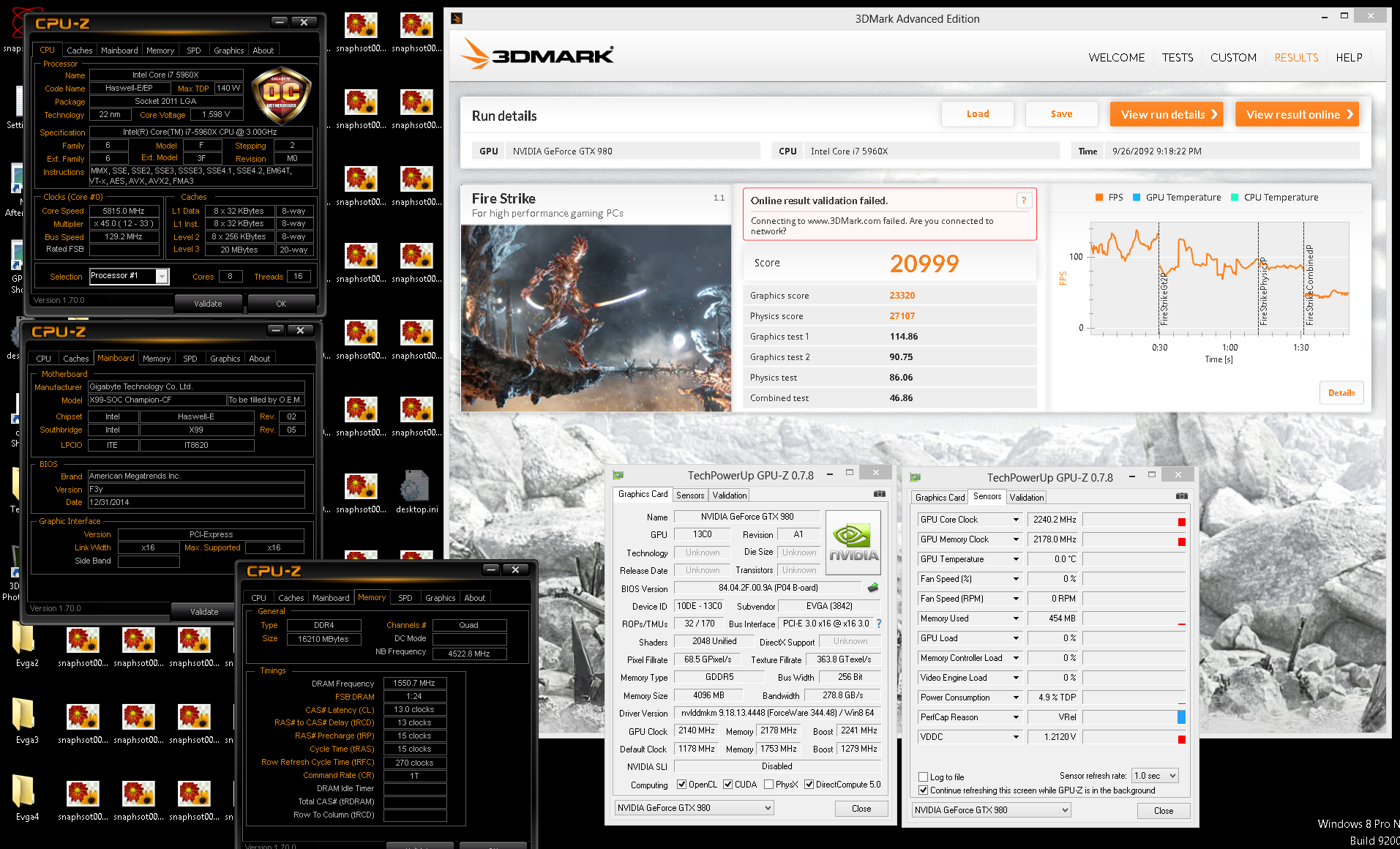1400x849 pixels.
Task: Open the card selector in the GPU-Z Graphics Card window
Action: tap(694, 808)
